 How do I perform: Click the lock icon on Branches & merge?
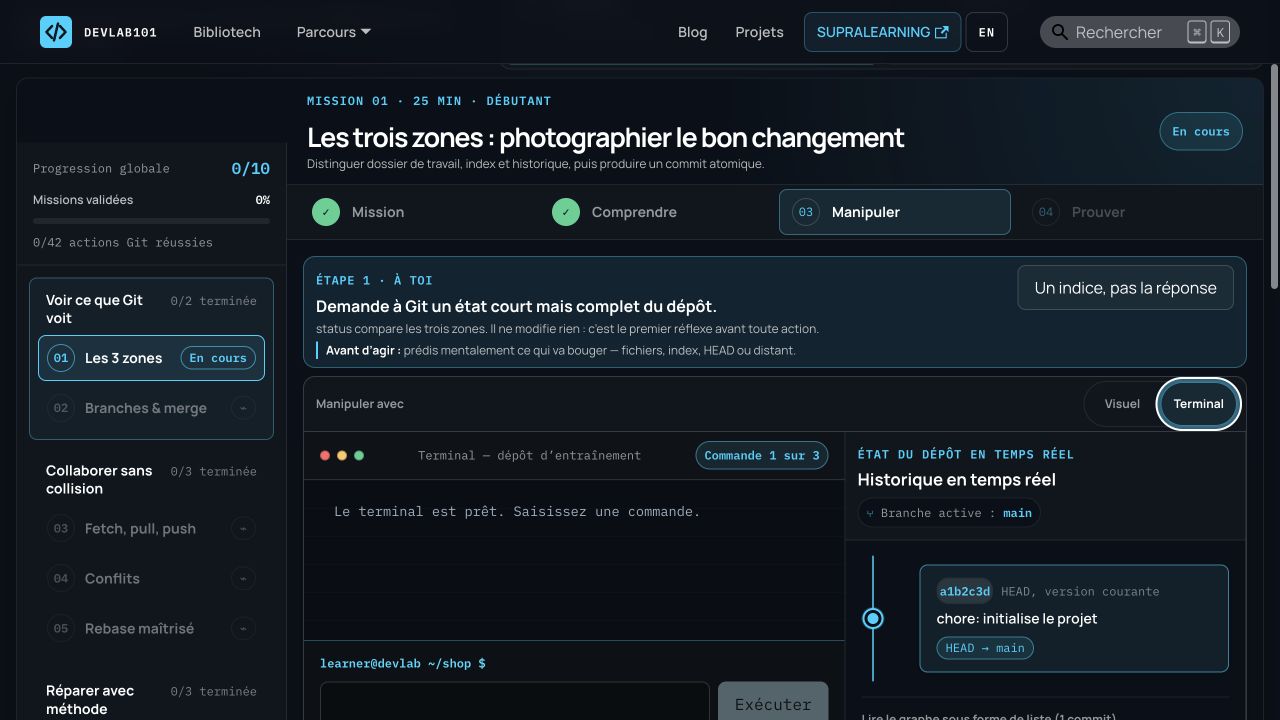point(242,408)
